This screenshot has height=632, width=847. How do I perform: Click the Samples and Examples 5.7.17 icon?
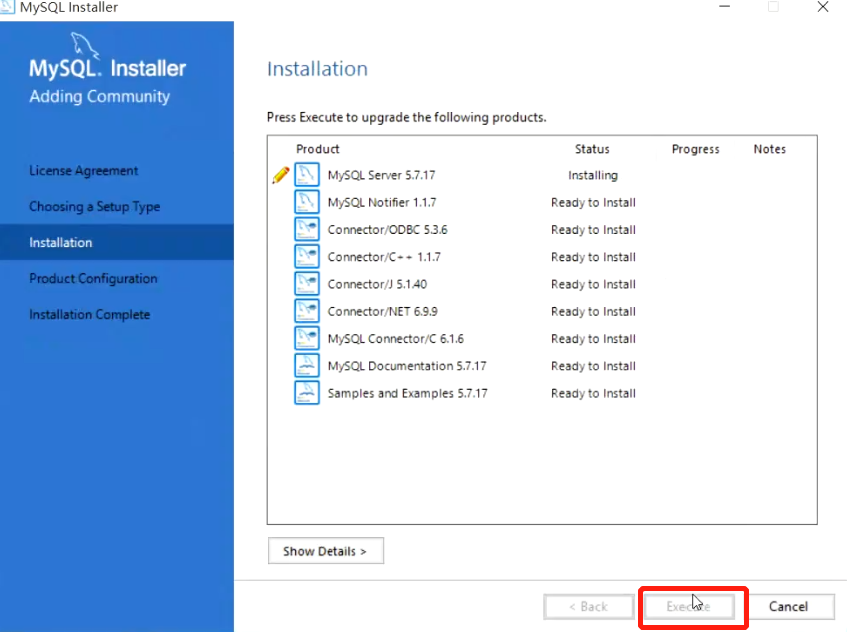307,393
